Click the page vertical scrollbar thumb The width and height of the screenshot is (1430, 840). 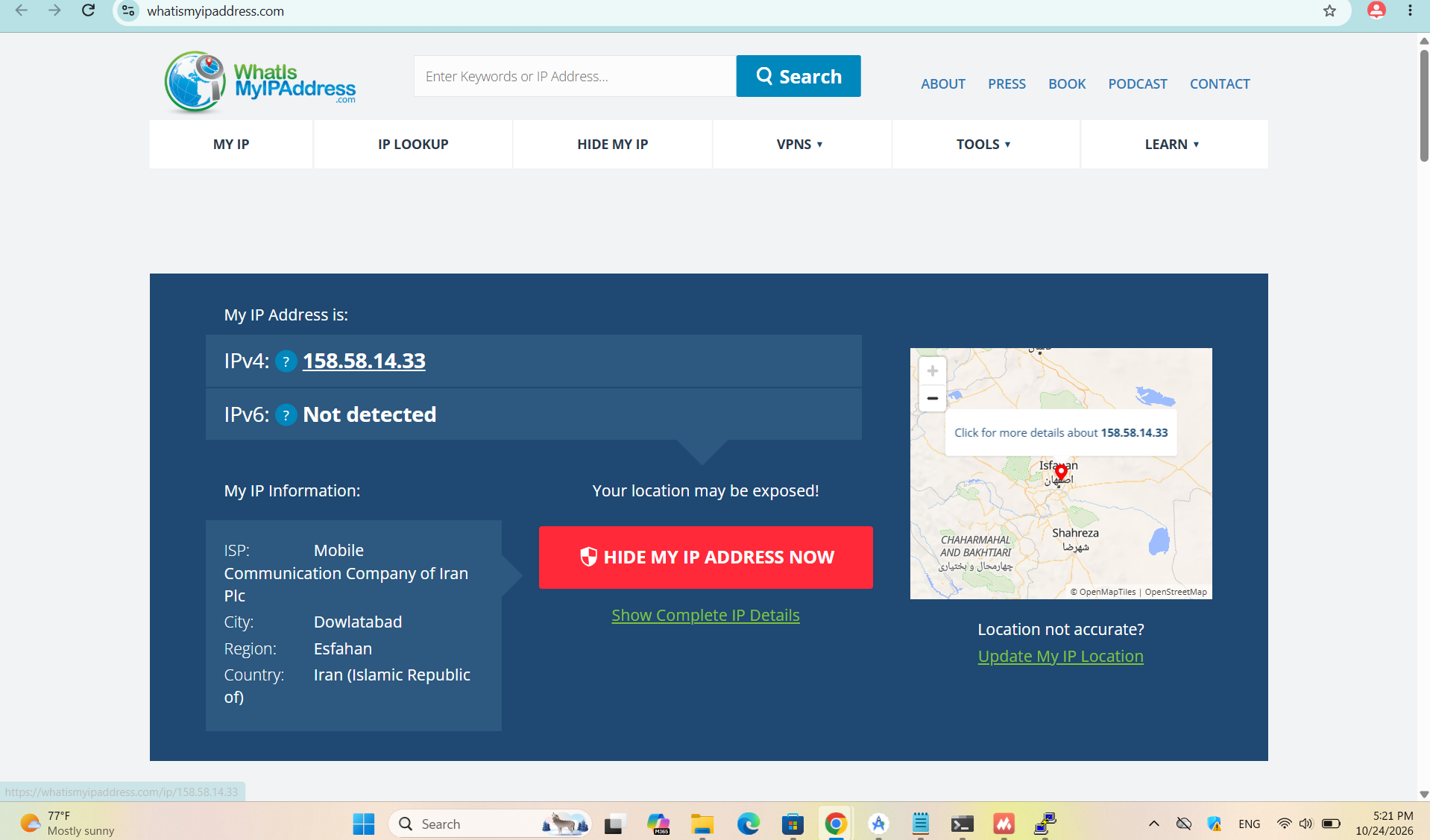click(1424, 104)
